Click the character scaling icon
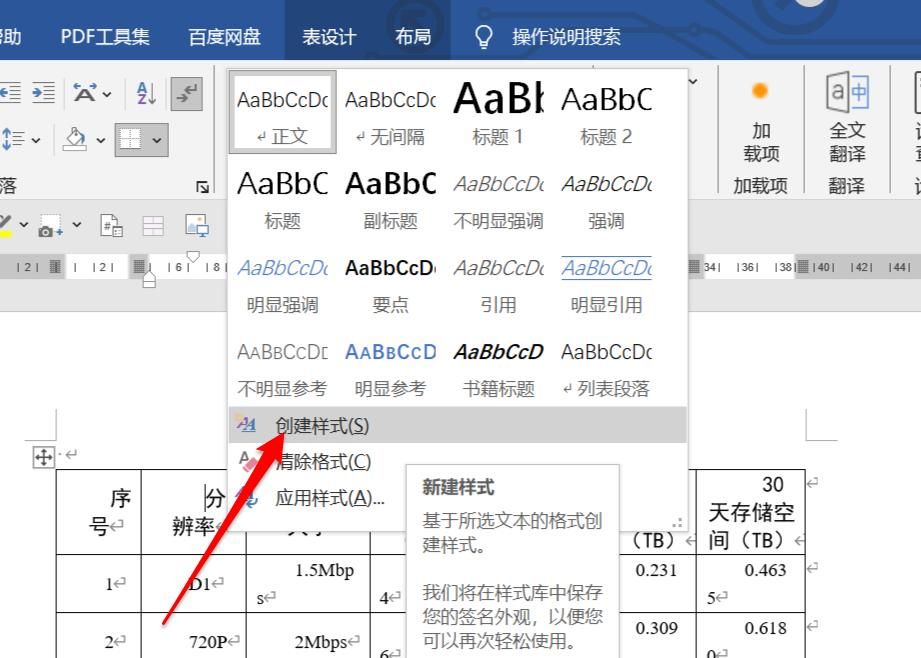 (85, 93)
